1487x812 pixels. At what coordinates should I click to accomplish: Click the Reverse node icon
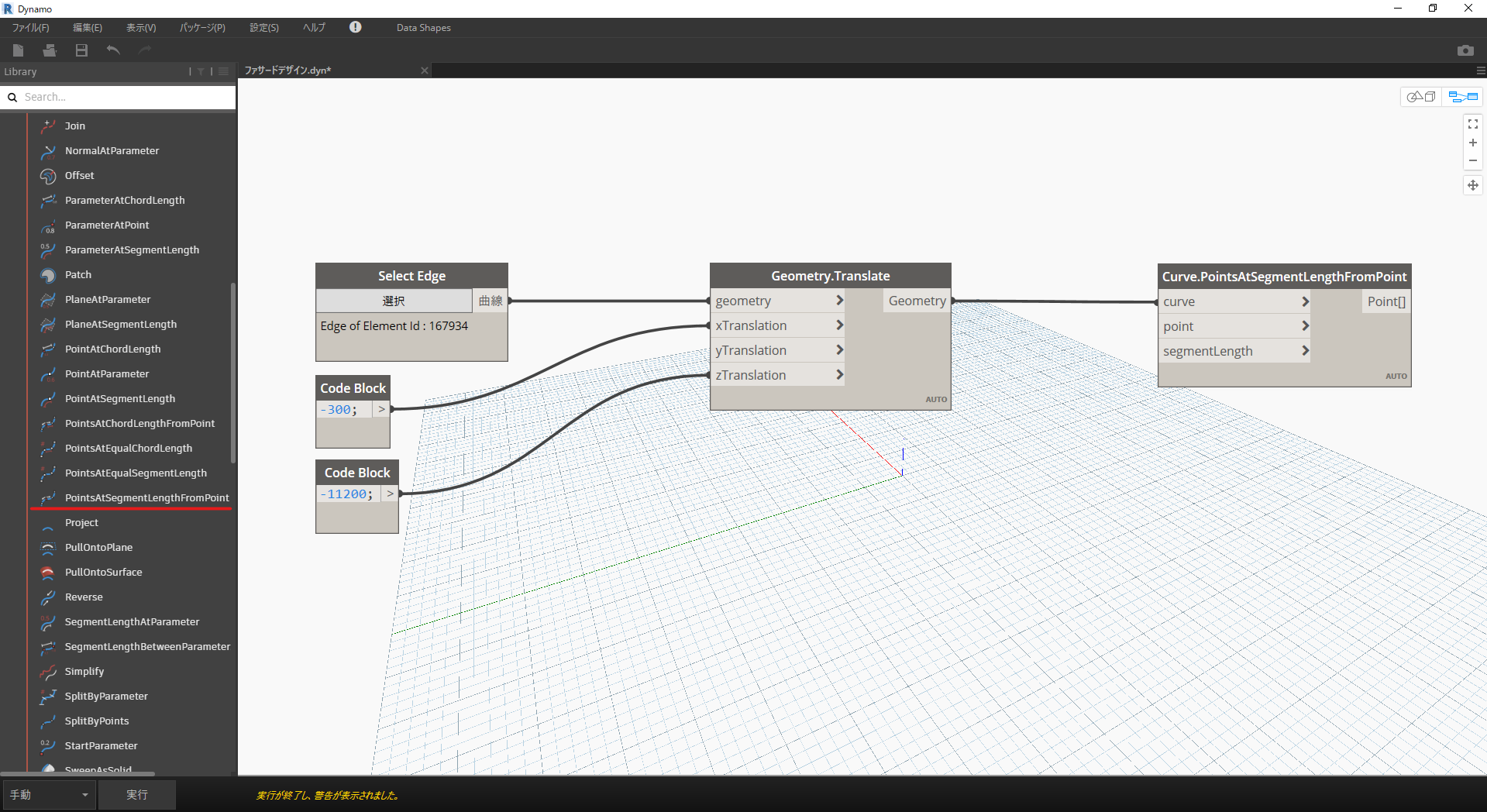tap(48, 597)
